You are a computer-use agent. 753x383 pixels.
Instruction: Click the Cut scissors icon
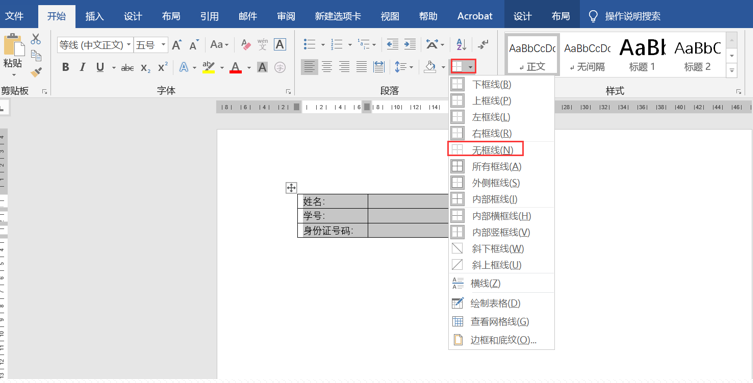pos(36,39)
